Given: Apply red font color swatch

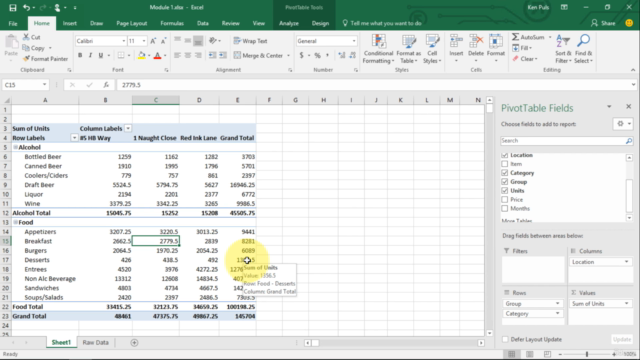Looking at the screenshot, I should point(157,56).
